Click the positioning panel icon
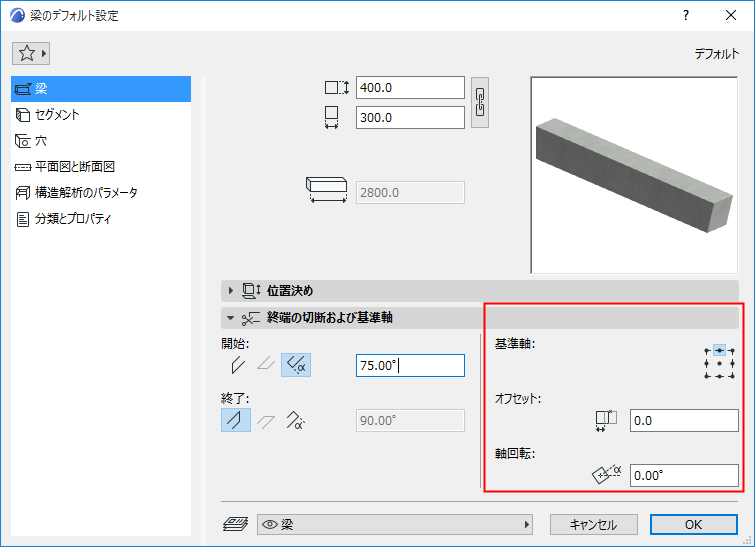Screen dimensions: 755x547 (x=251, y=290)
